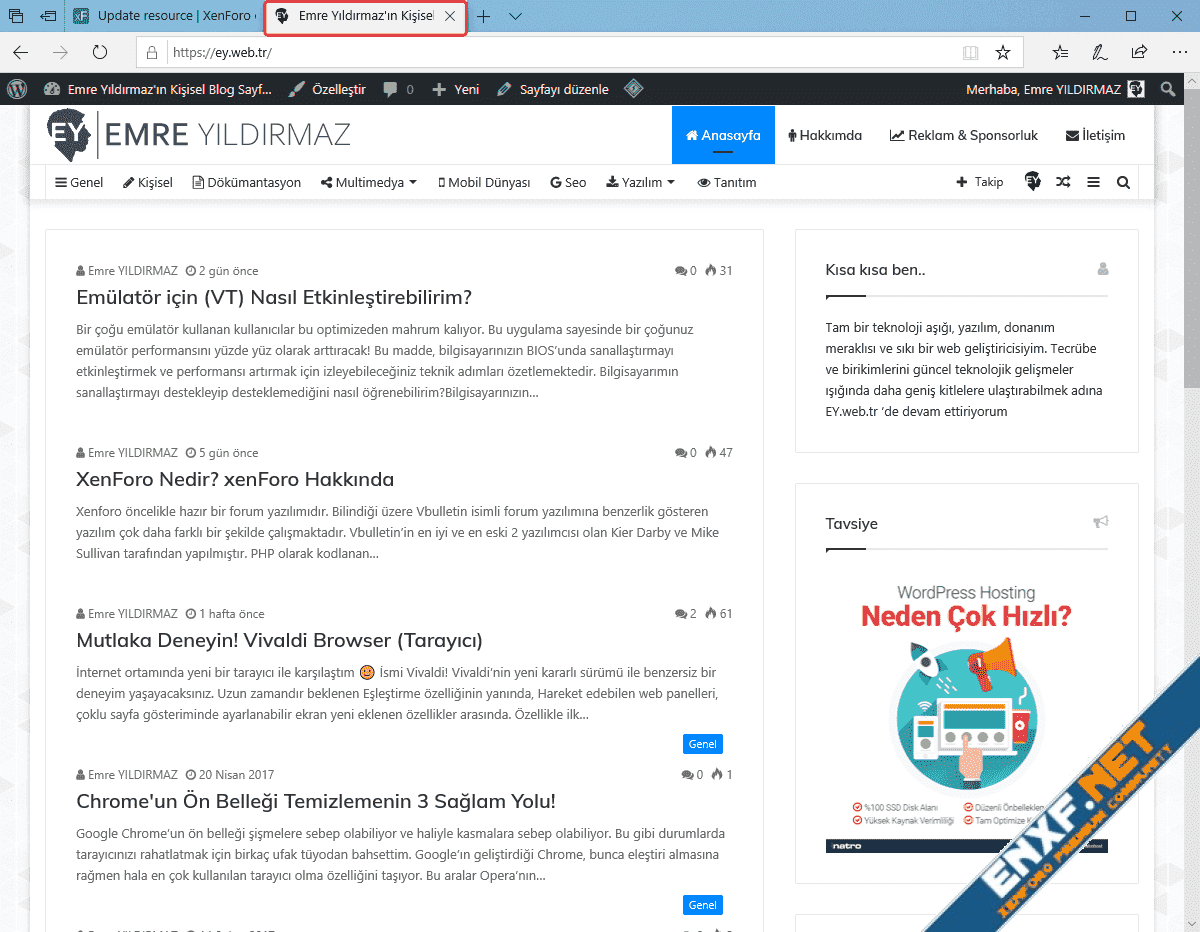Click the address bar showing ey.web.tr

point(550,53)
